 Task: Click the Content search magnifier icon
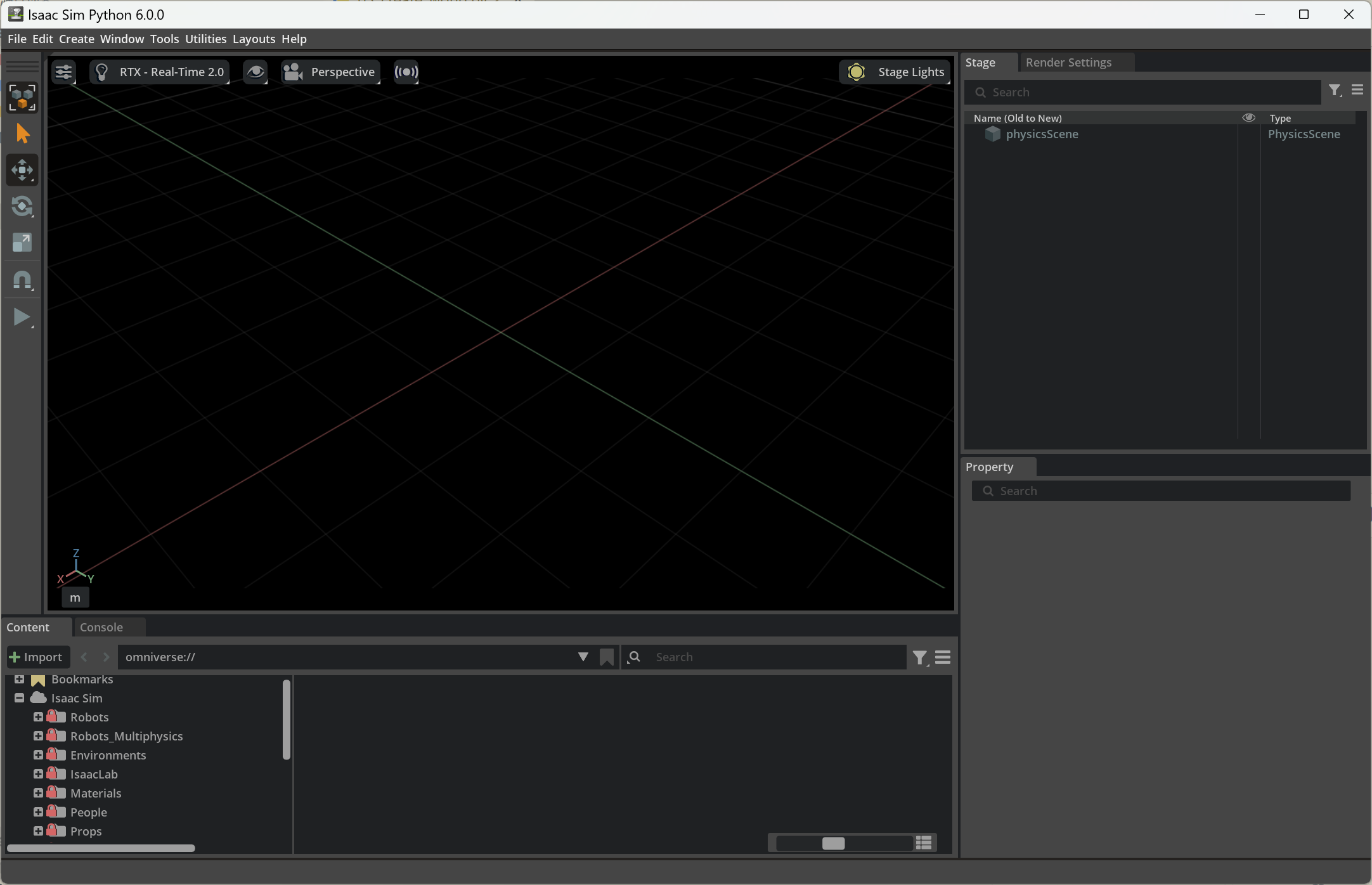634,657
